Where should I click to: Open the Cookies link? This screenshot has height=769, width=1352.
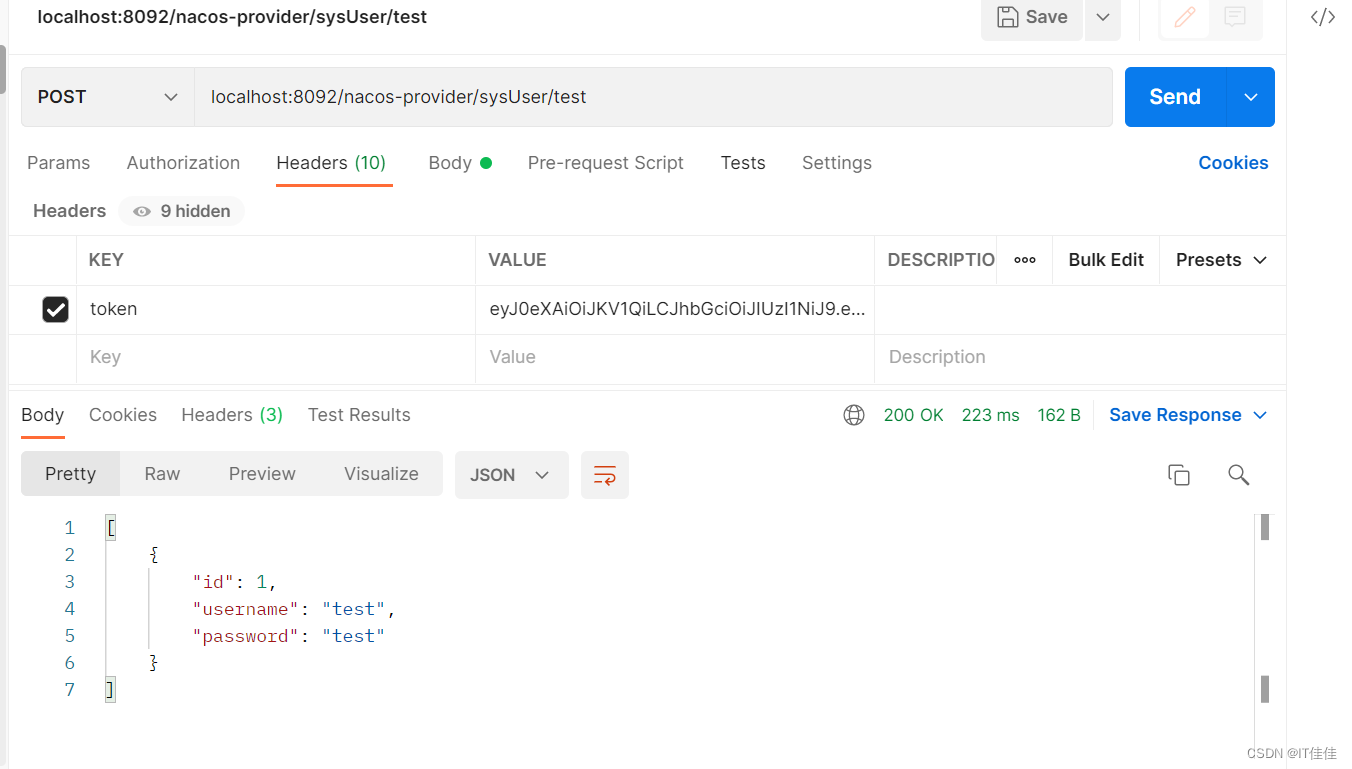[x=1233, y=163]
